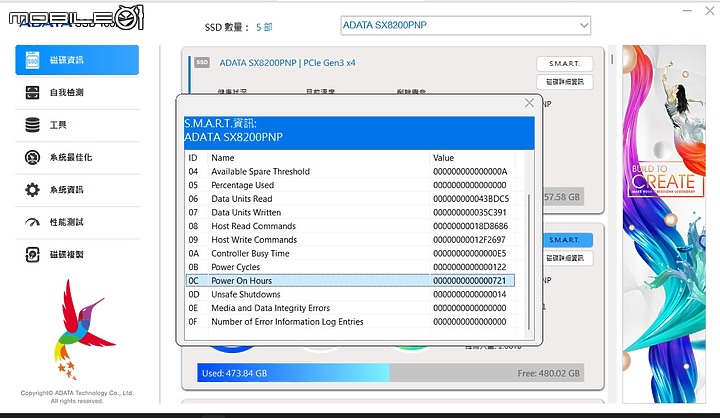Select the Host Write Commands row

350,240
